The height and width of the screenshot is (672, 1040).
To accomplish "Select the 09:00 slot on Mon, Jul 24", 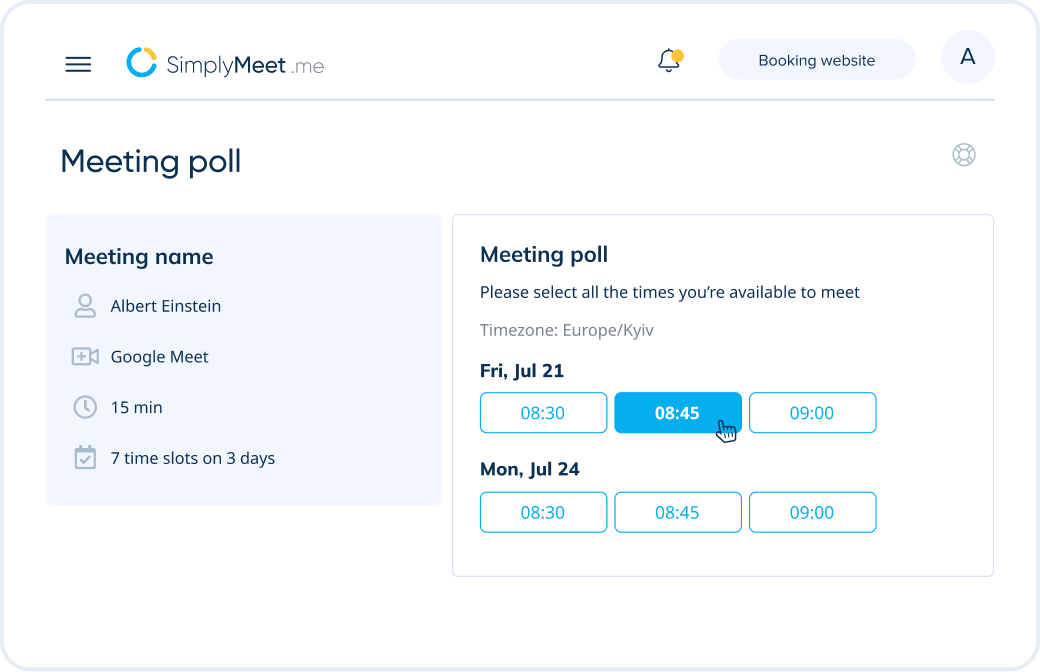I will pyautogui.click(x=812, y=512).
